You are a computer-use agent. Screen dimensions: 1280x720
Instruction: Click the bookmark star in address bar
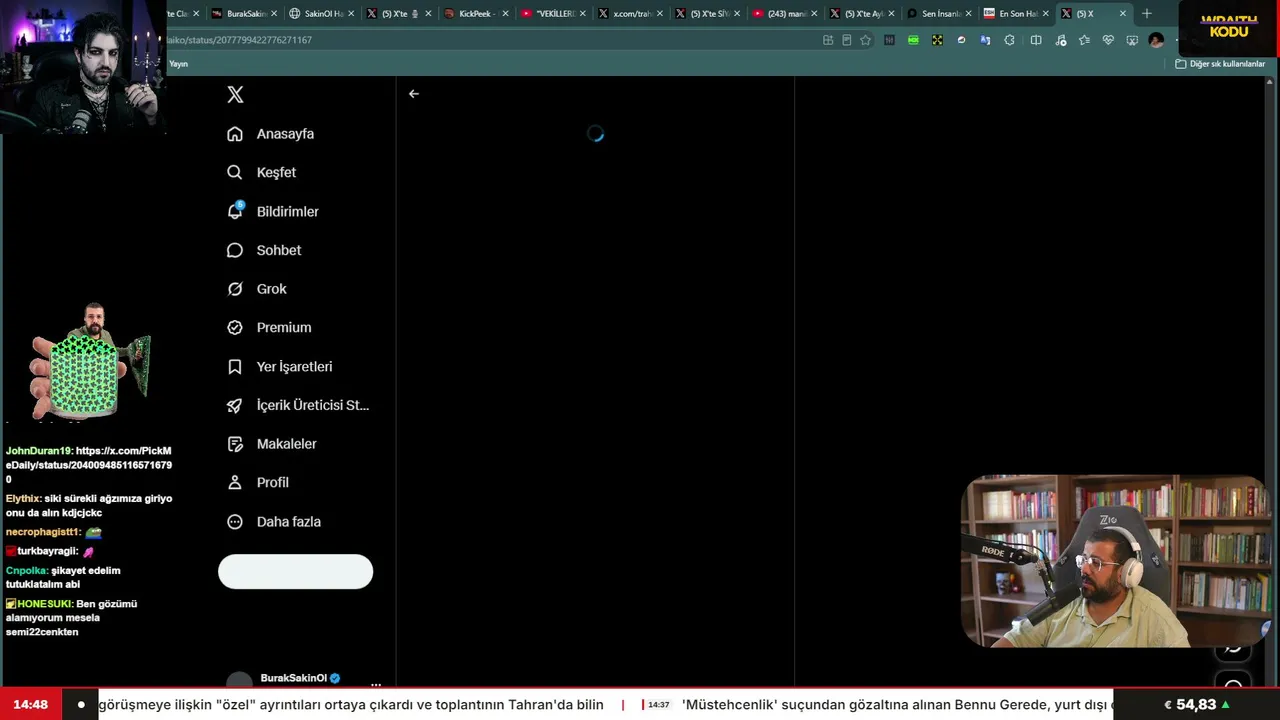[865, 40]
